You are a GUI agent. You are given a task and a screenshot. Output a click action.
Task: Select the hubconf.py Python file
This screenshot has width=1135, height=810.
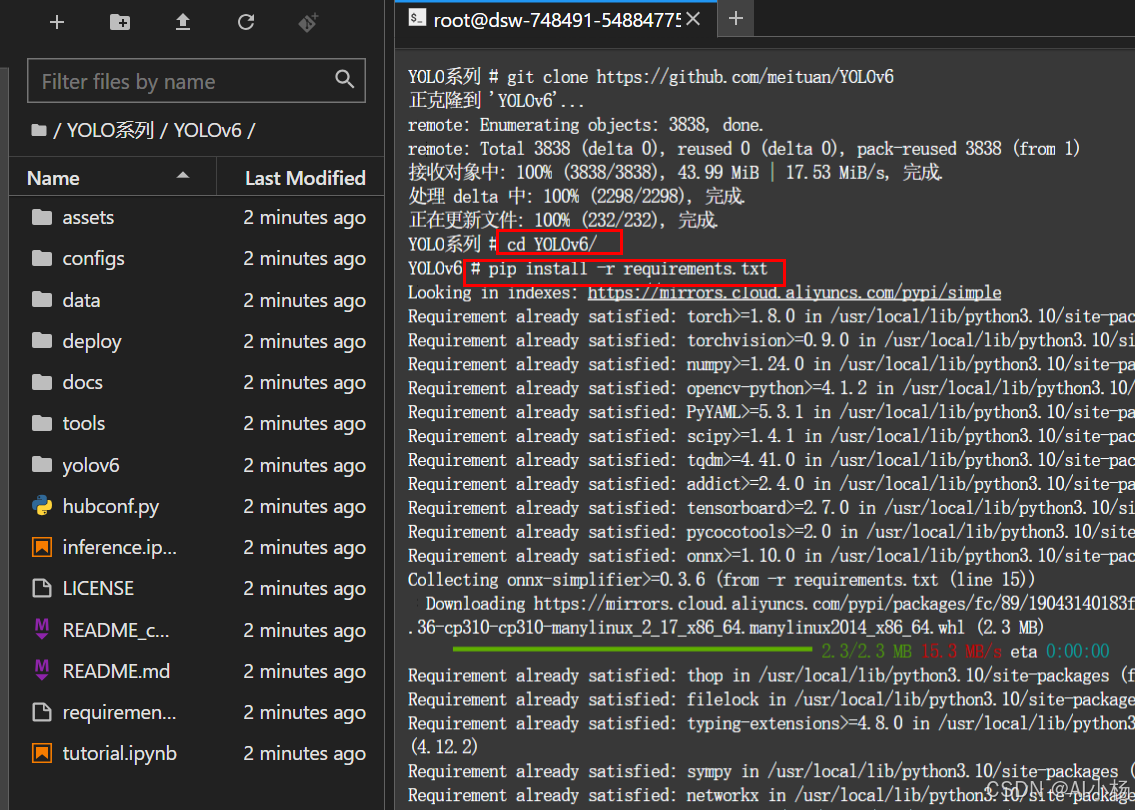tap(110, 506)
